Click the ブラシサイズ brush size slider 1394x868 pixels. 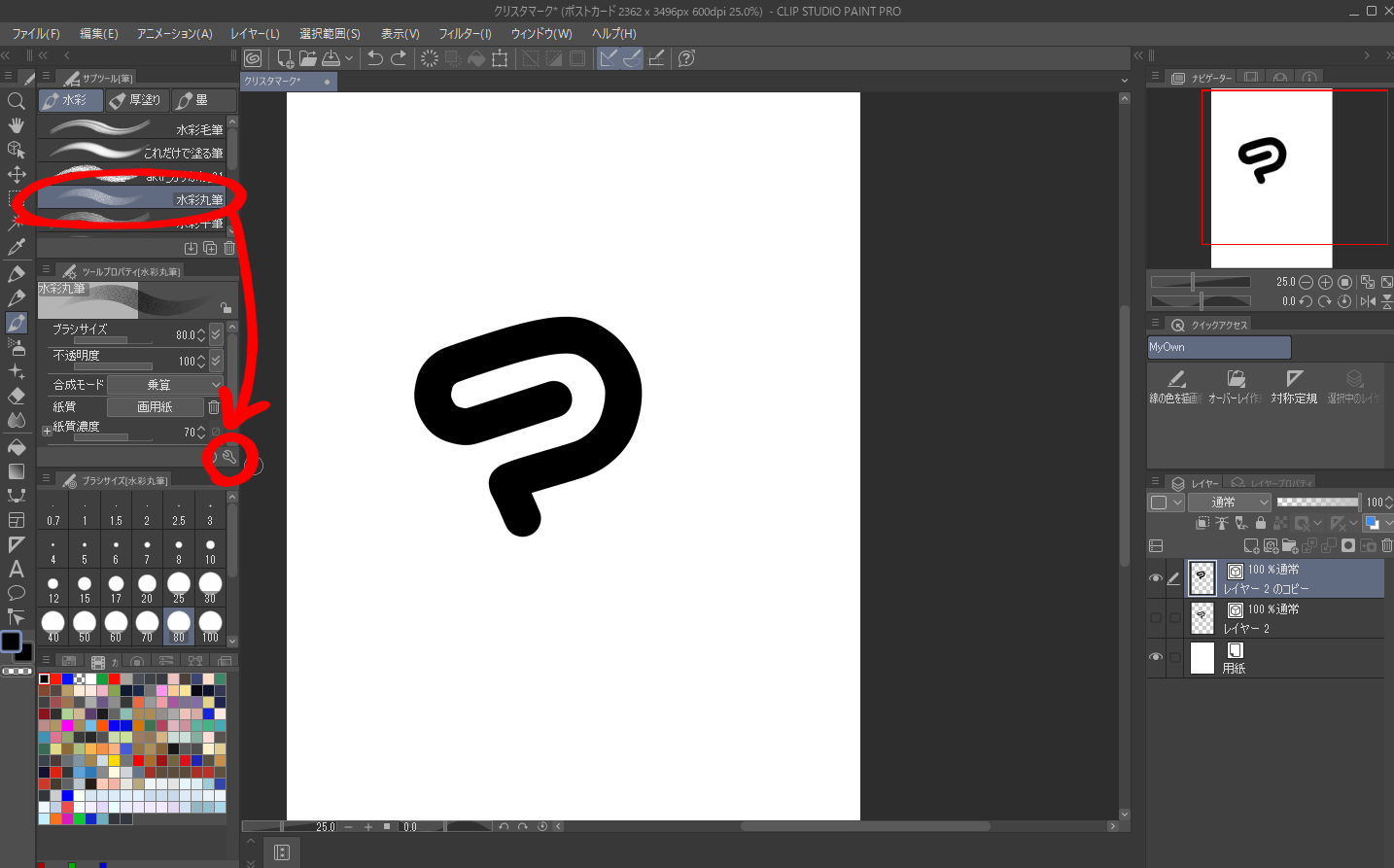click(x=112, y=340)
